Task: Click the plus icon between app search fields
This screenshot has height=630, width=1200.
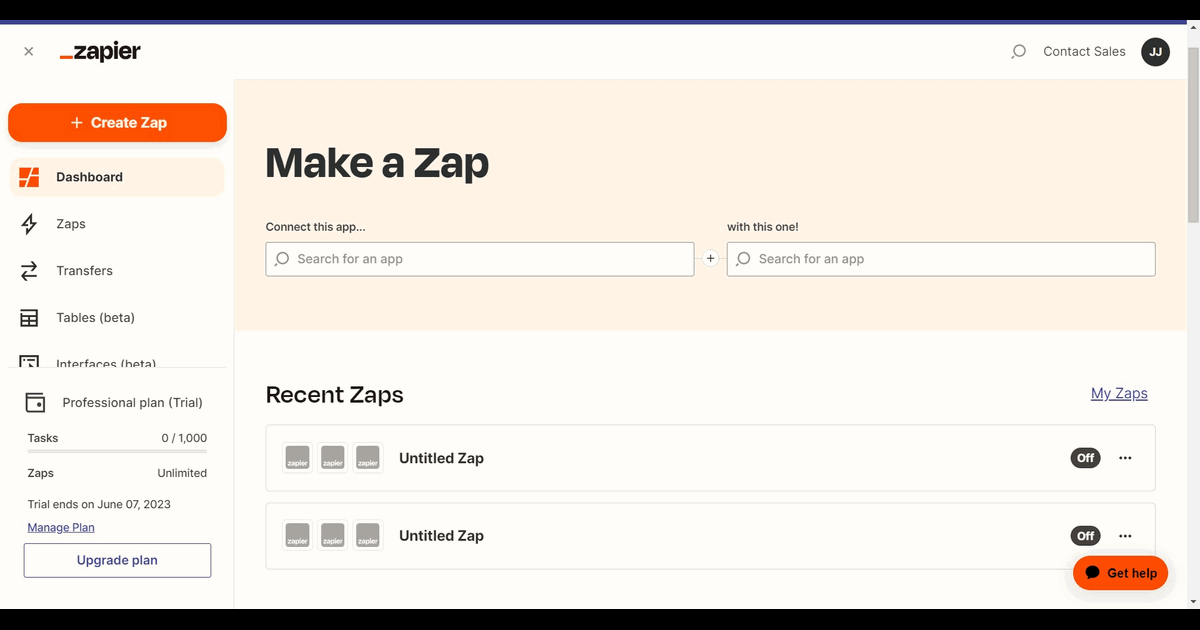Action: [x=711, y=259]
